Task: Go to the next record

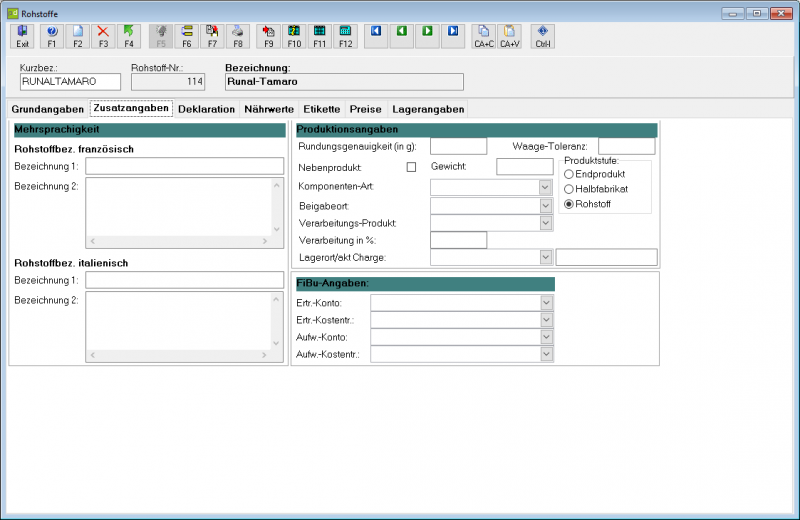Action: [x=427, y=37]
